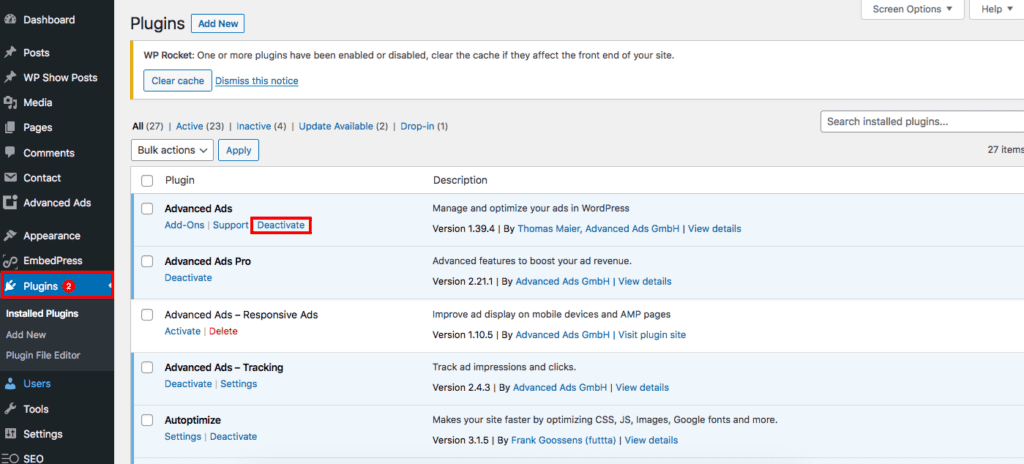The image size is (1024, 464).
Task: Click the Appearance paintbrush icon
Action: pos(10,235)
